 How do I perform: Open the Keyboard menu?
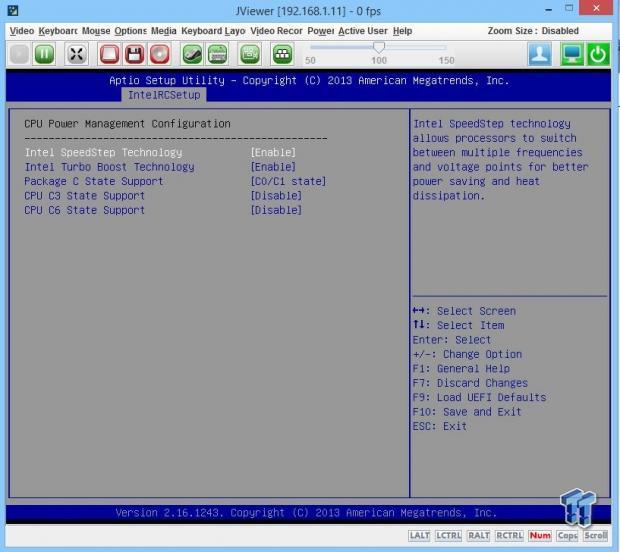(58, 31)
